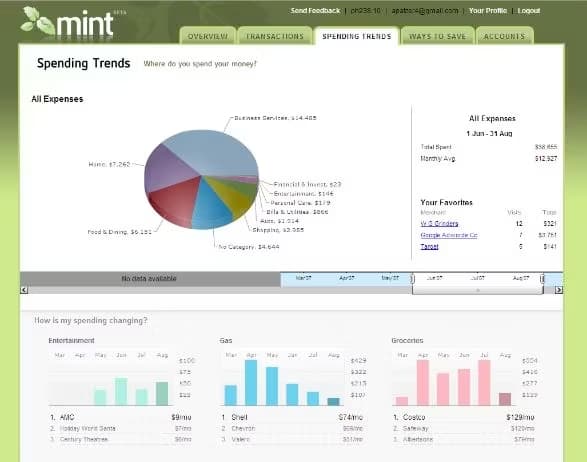Click the right timeline scroll arrow
The width and height of the screenshot is (587, 462).
click(x=559, y=290)
